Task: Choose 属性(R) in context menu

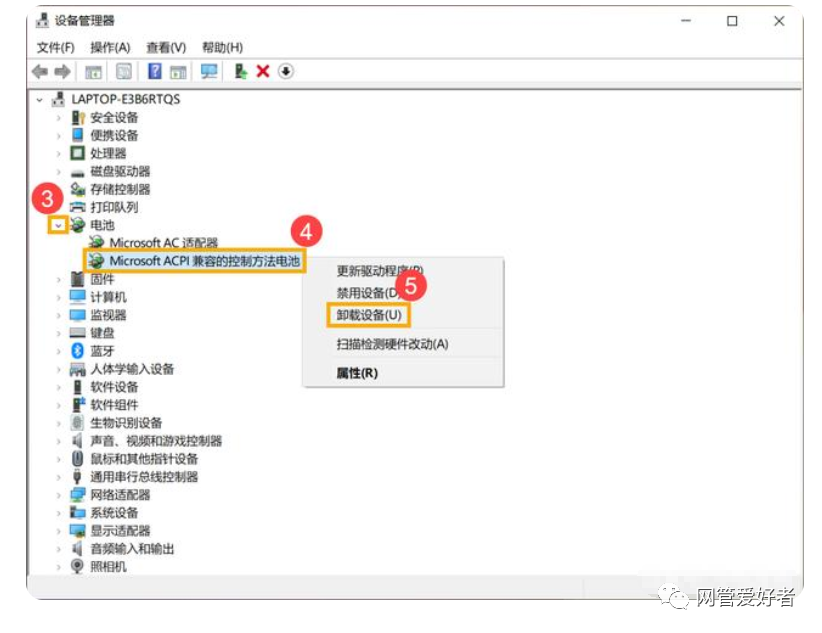Action: 357,373
